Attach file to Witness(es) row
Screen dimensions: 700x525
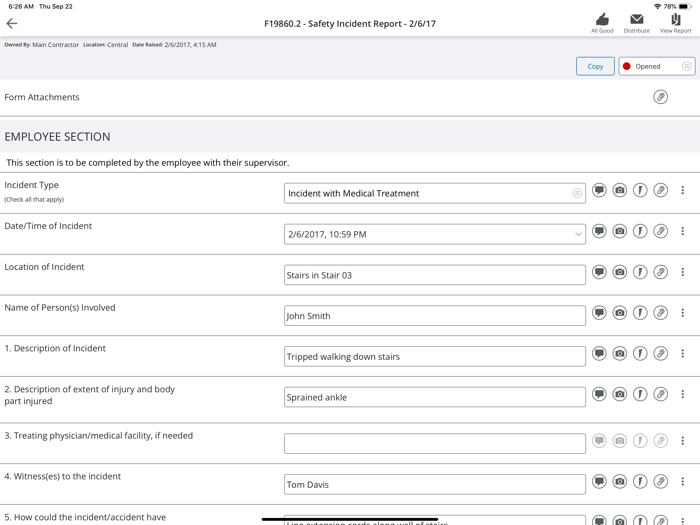[x=661, y=481]
